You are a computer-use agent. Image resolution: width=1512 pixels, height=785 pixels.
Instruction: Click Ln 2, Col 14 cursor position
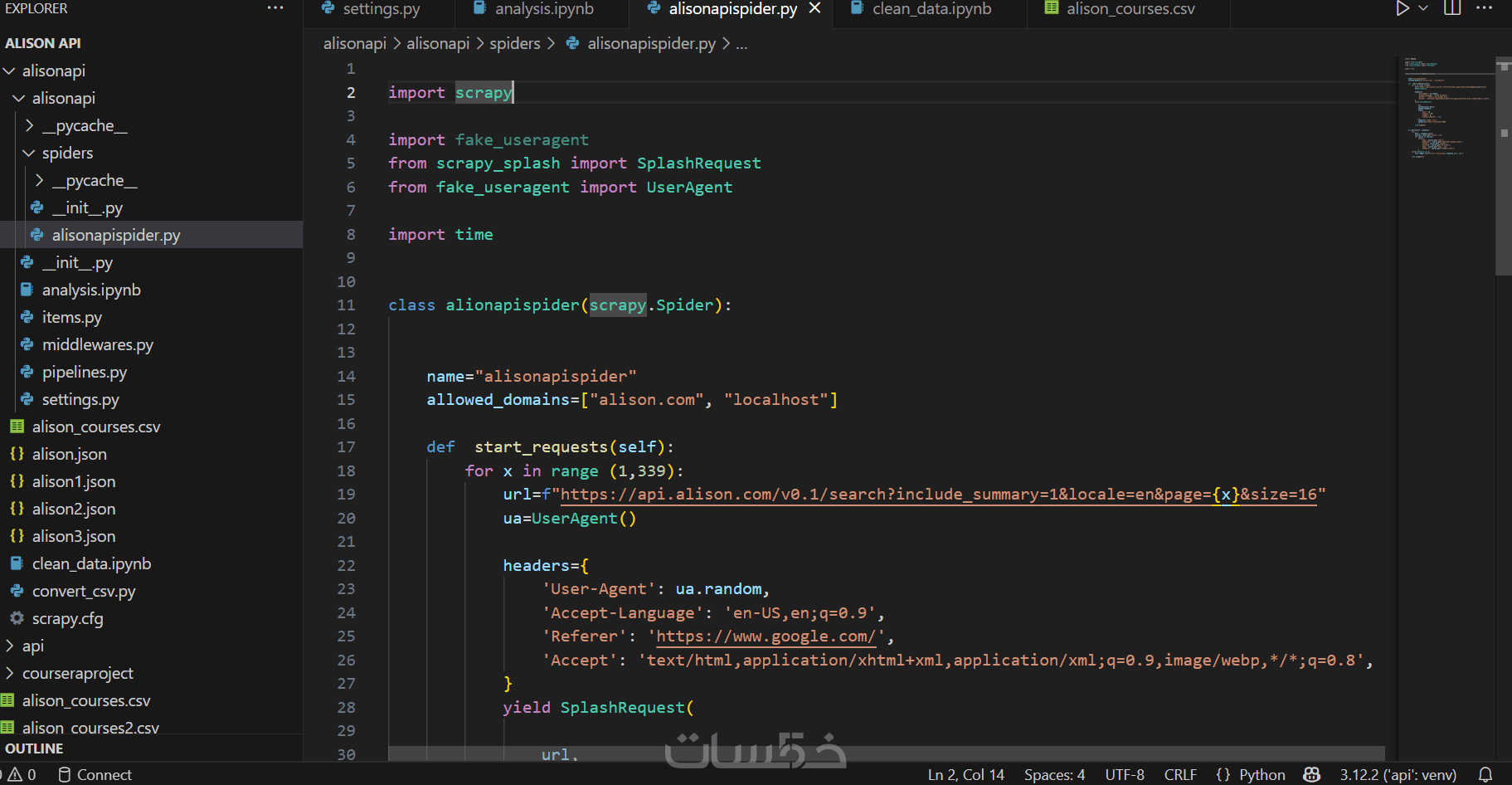pos(965,774)
